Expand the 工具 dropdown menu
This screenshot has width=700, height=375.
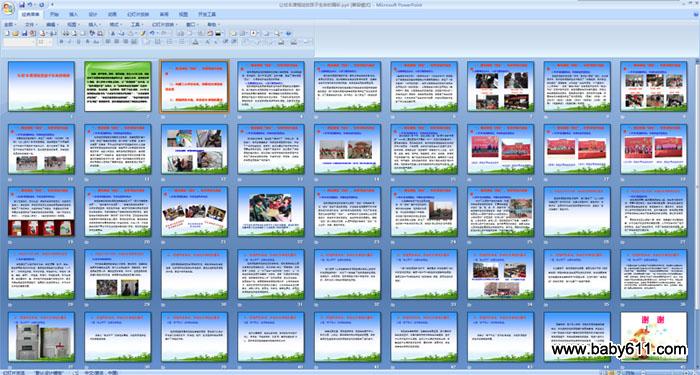[137, 25]
